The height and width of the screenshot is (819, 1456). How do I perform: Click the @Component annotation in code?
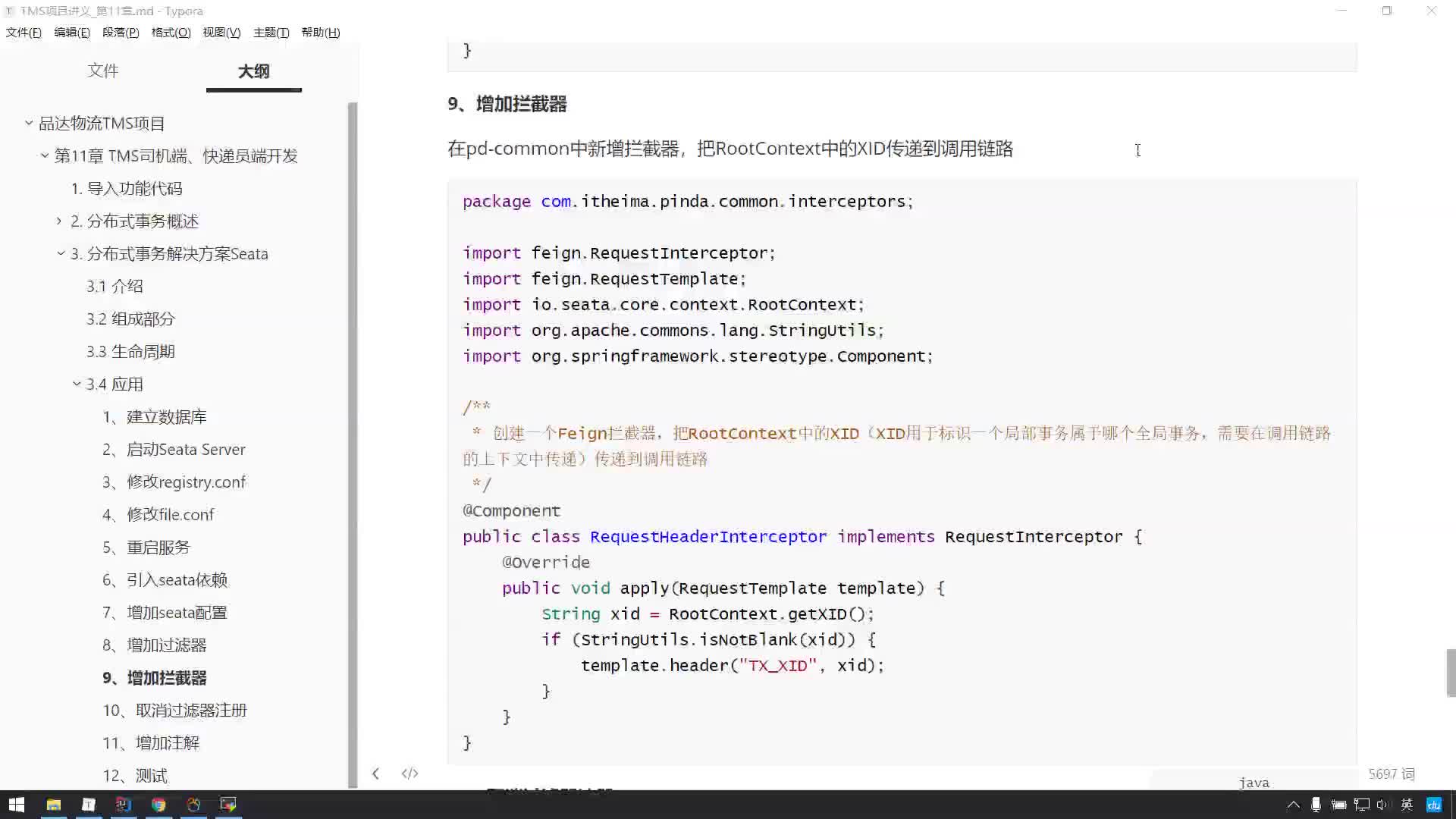(512, 511)
